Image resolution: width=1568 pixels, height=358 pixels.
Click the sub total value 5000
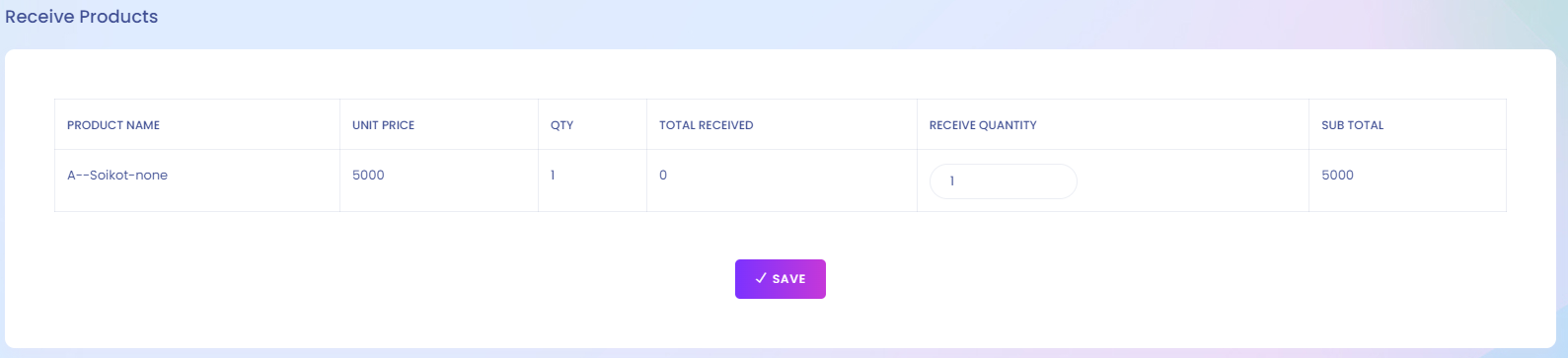[x=1337, y=176]
